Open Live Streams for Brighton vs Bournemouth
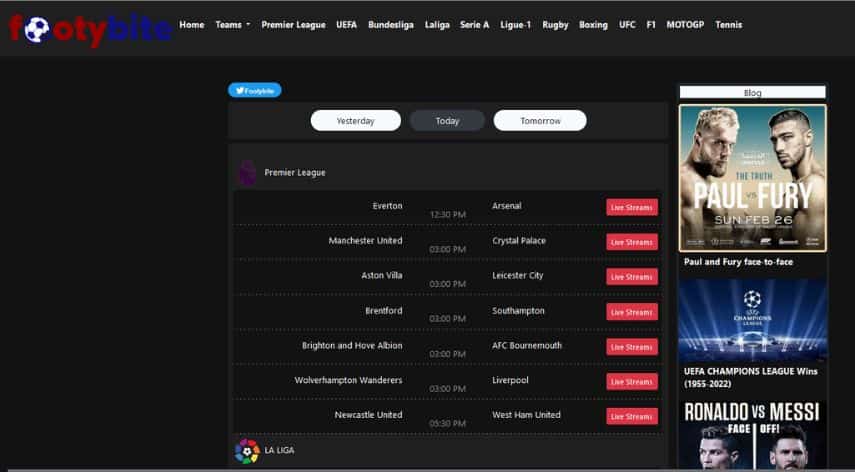The height and width of the screenshot is (472, 855). pos(632,347)
